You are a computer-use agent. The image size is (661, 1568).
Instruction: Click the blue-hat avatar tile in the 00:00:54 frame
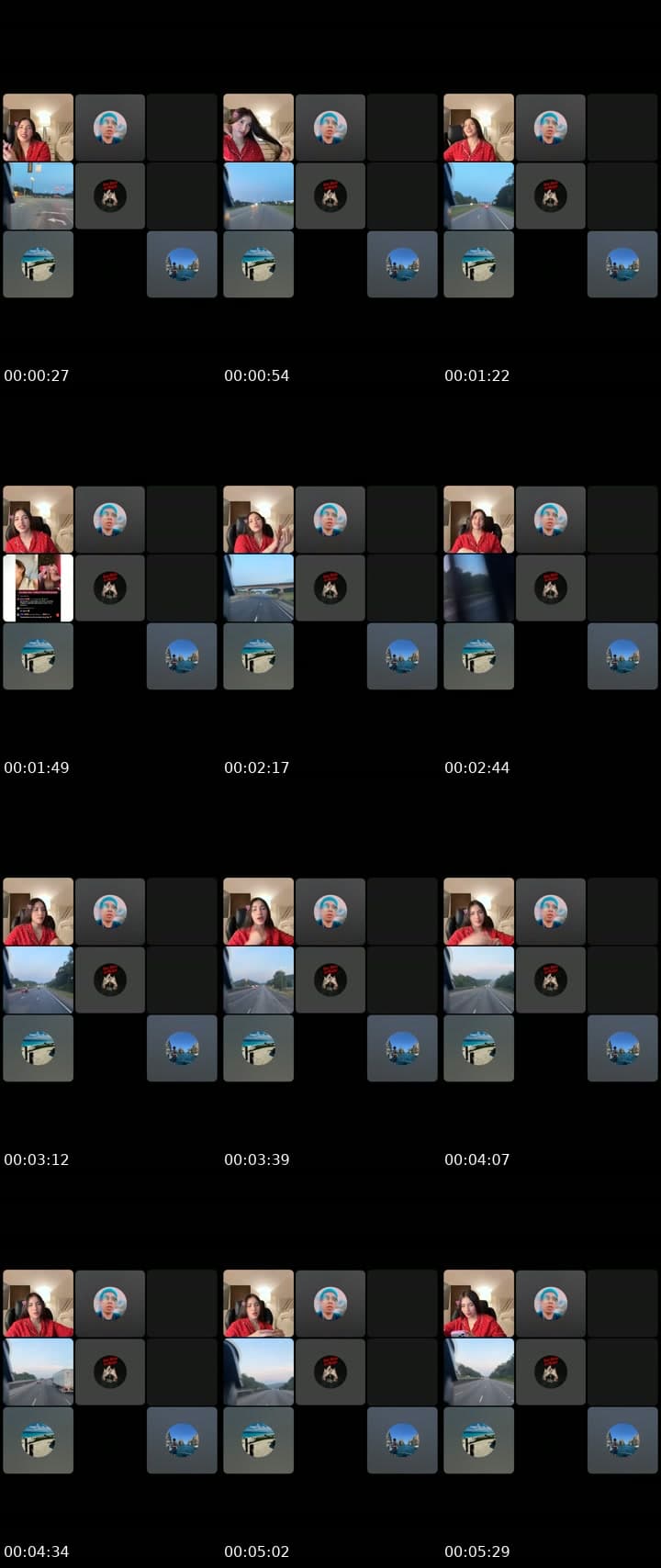pos(330,128)
